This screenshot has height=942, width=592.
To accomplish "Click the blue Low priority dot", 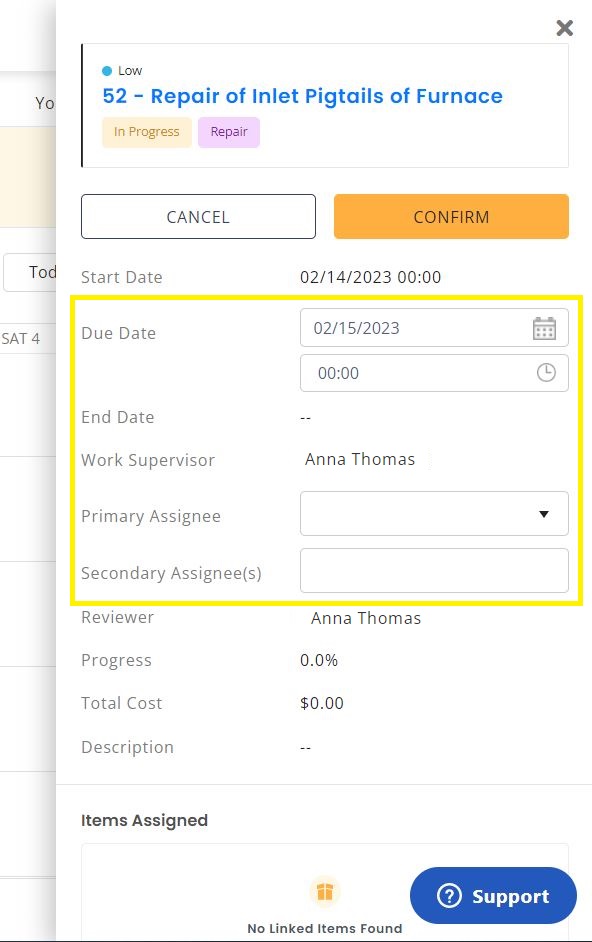I will [x=107, y=71].
